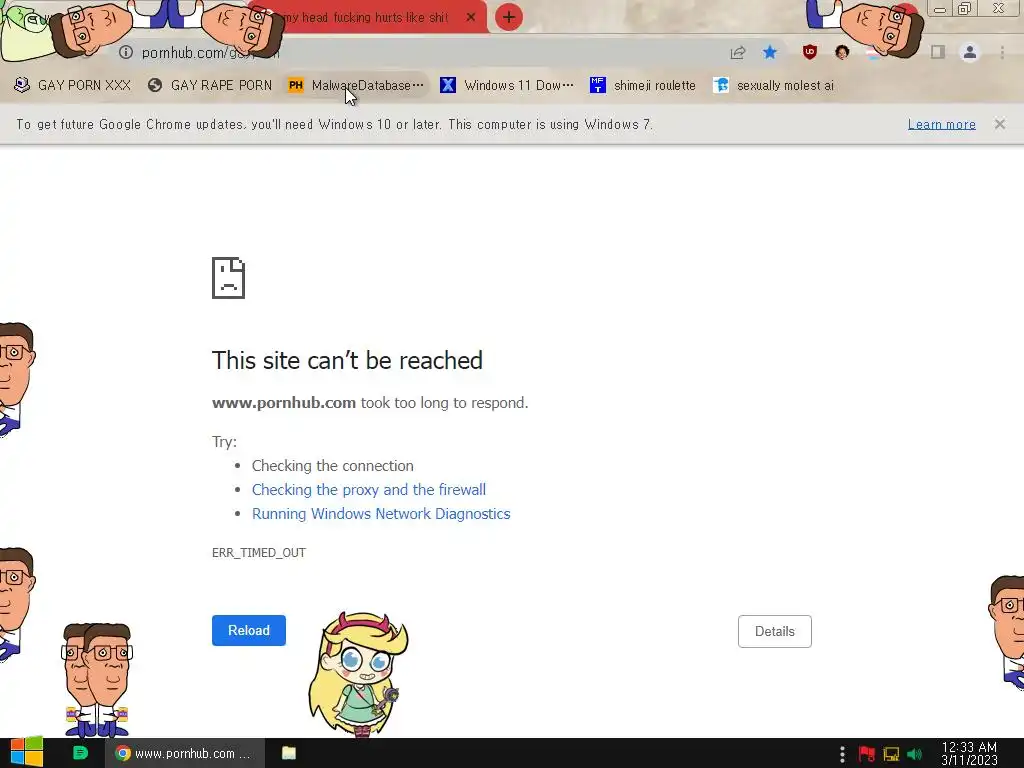The height and width of the screenshot is (768, 1024).
Task: Click the red flag tray icon
Action: point(867,754)
